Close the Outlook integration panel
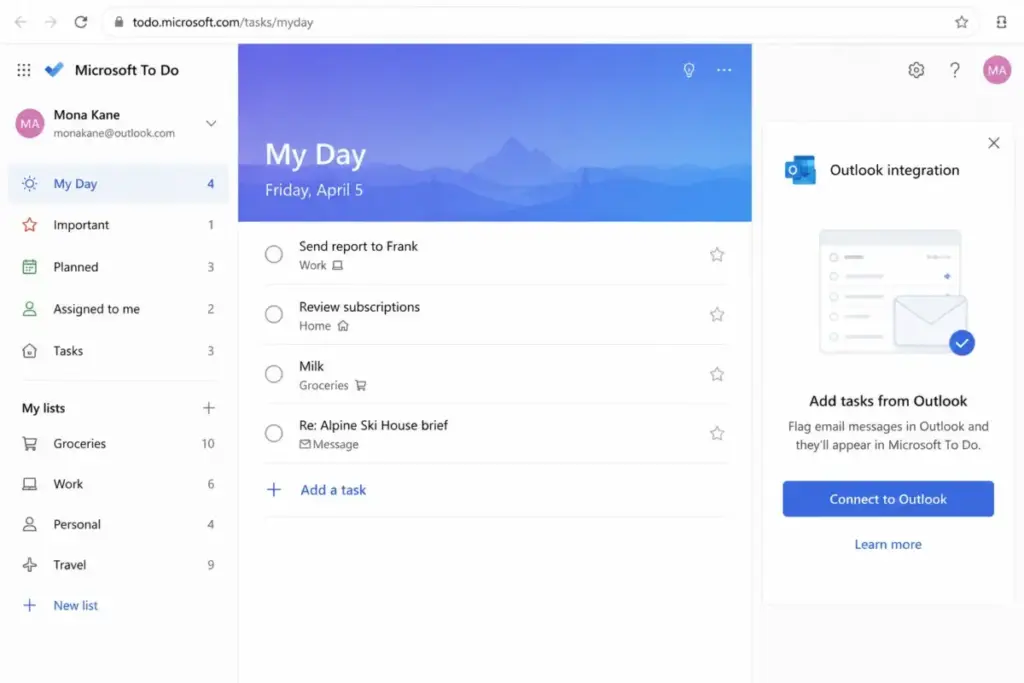The width and height of the screenshot is (1024, 683). (993, 143)
